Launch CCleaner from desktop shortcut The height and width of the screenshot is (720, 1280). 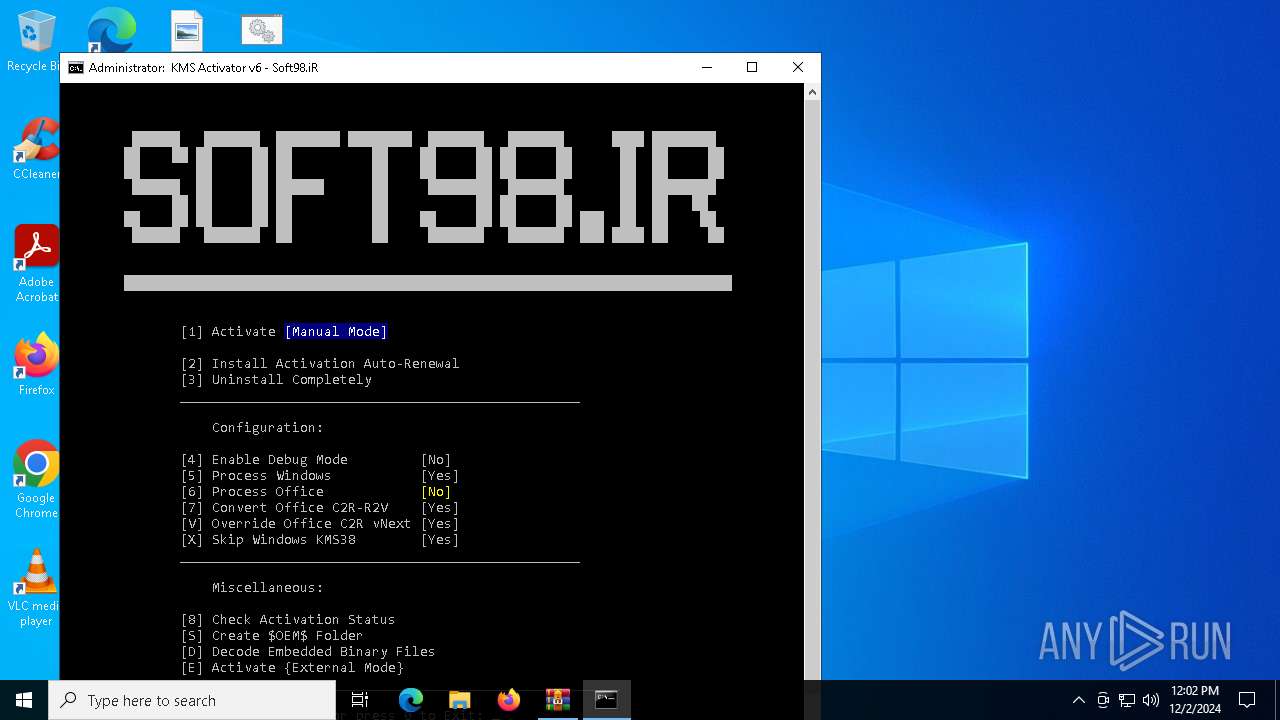[36, 150]
